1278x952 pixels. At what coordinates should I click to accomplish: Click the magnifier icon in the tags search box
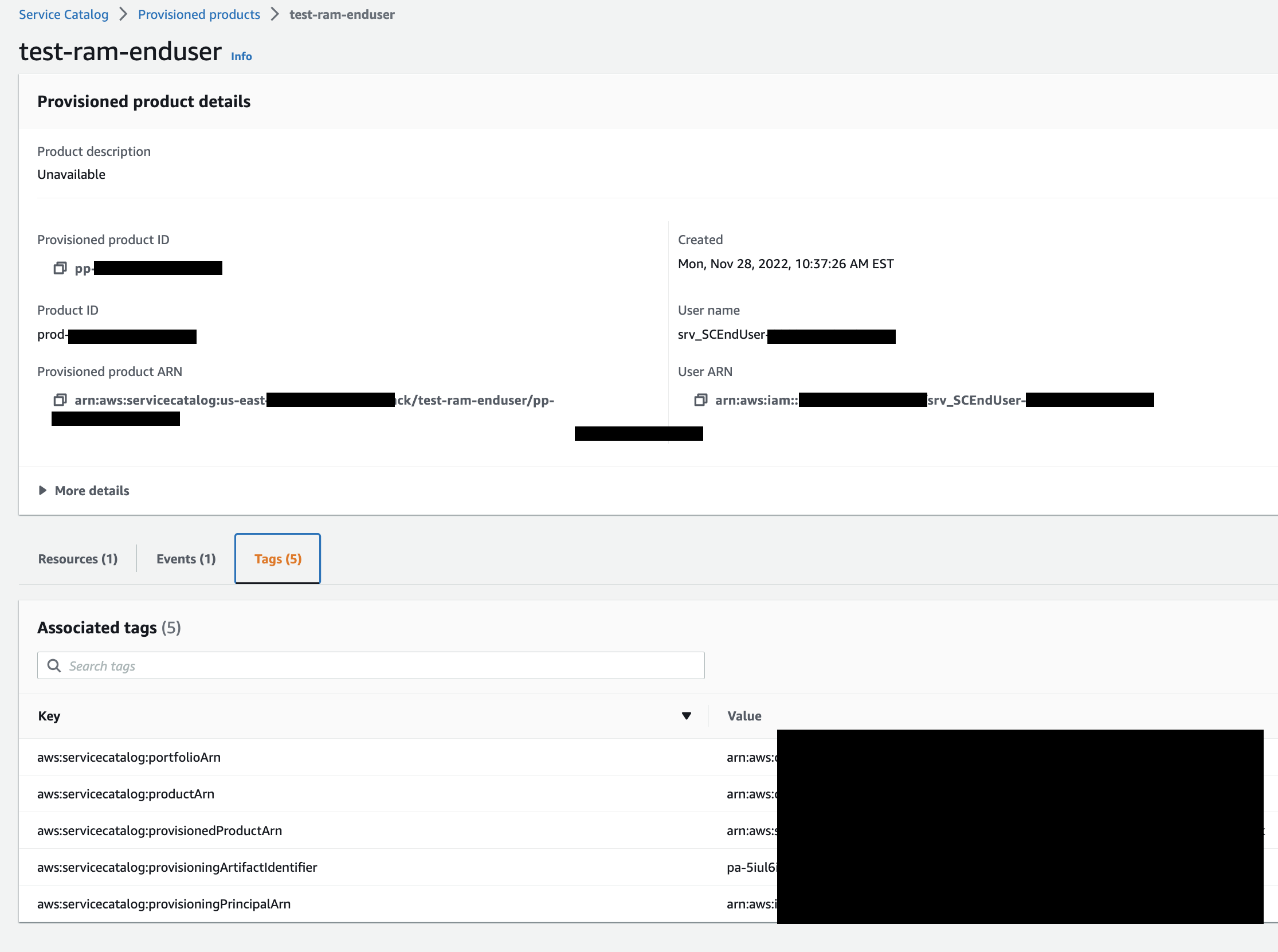point(54,665)
